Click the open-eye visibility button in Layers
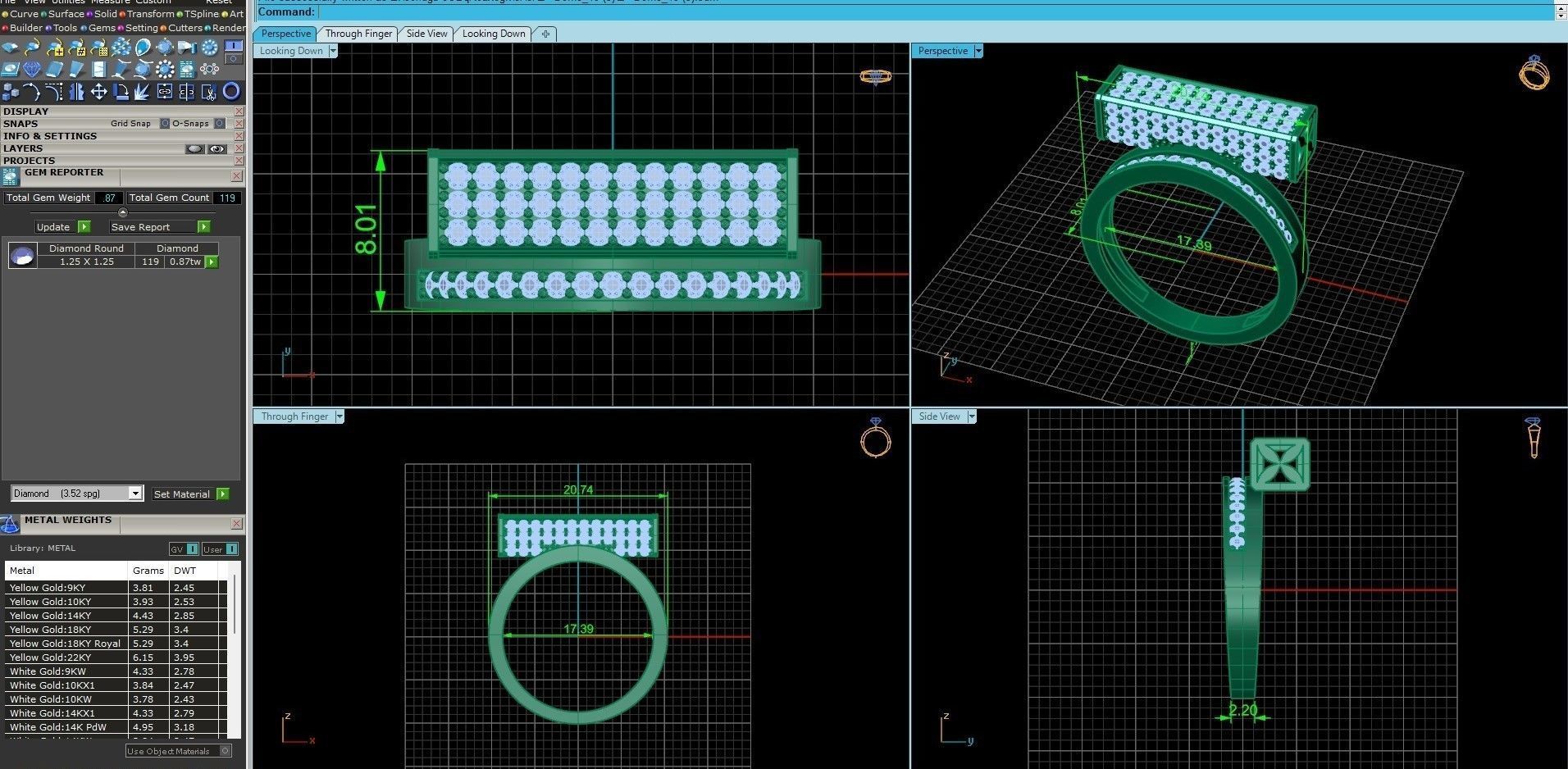Screen dimensions: 1568x769 [217, 149]
